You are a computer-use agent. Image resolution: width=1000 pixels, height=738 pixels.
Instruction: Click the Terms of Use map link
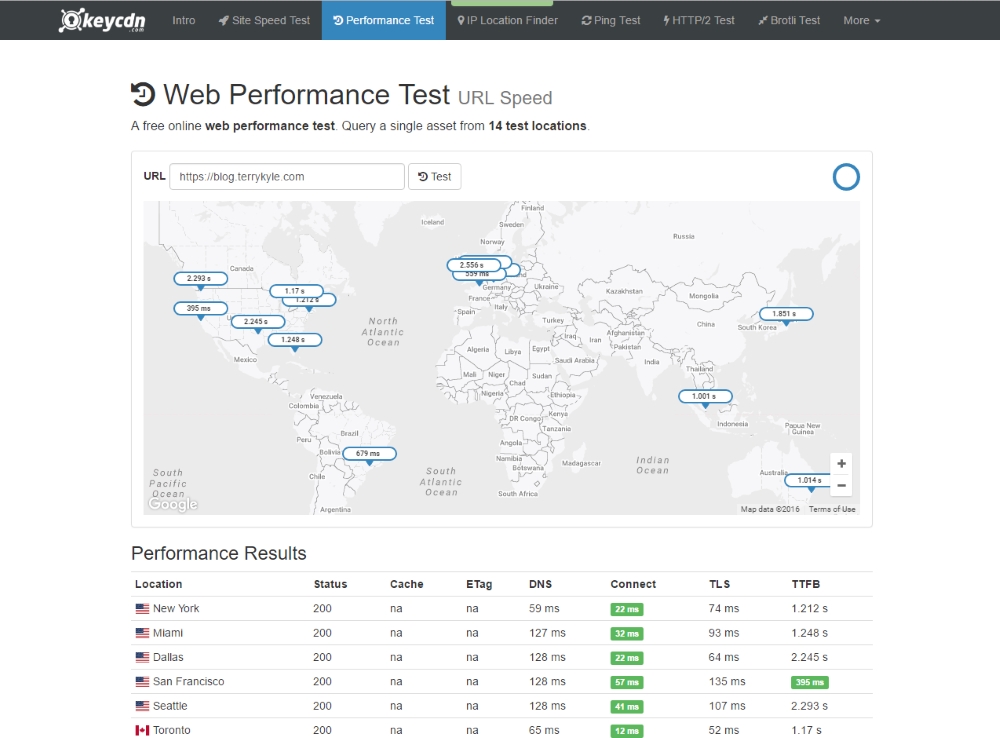click(x=832, y=509)
